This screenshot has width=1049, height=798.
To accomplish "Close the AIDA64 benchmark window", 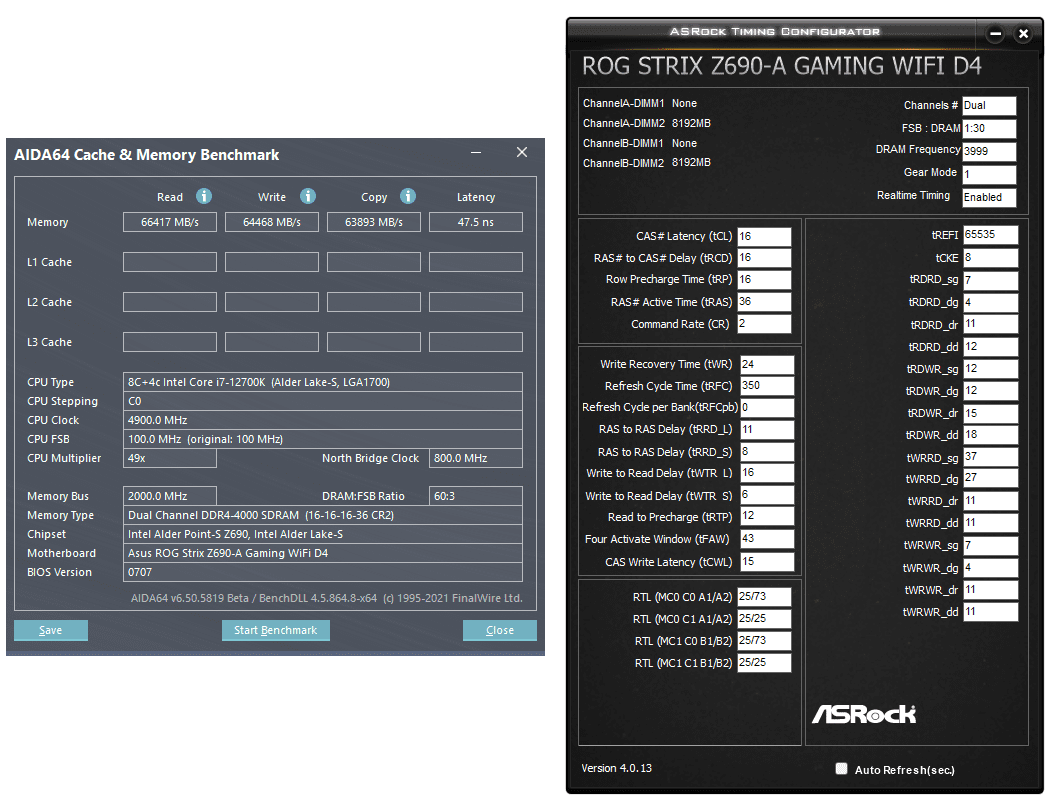I will coord(522,153).
